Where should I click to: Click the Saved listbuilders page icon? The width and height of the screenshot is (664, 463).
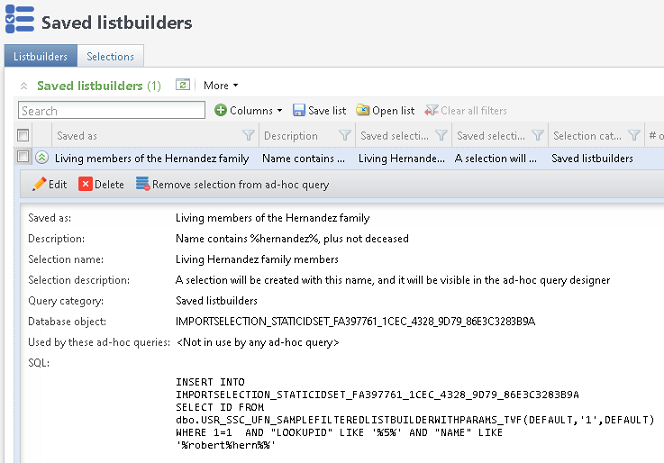click(19, 19)
